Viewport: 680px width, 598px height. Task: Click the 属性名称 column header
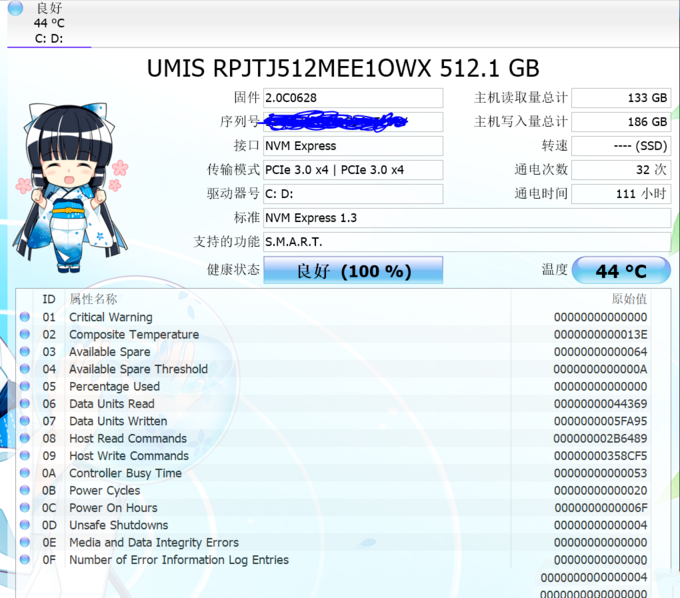coord(93,299)
